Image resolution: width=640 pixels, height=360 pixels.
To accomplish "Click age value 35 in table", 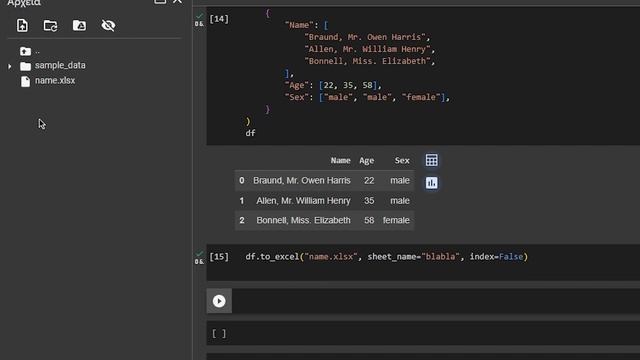I will point(369,200).
